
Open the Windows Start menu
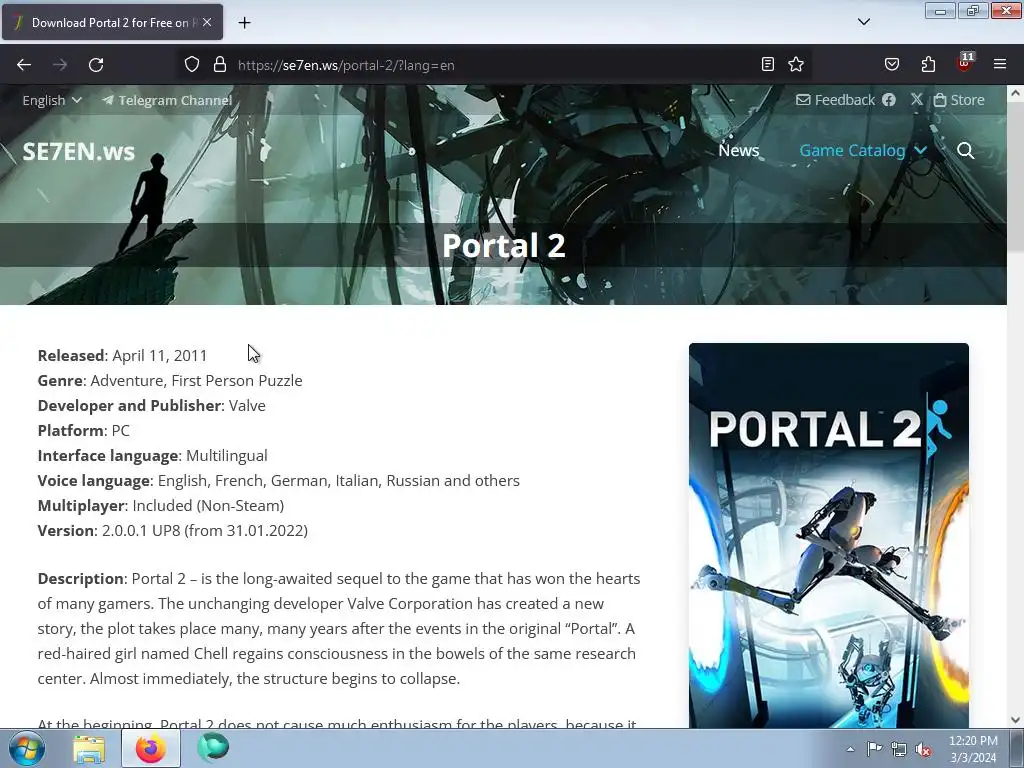[27, 748]
